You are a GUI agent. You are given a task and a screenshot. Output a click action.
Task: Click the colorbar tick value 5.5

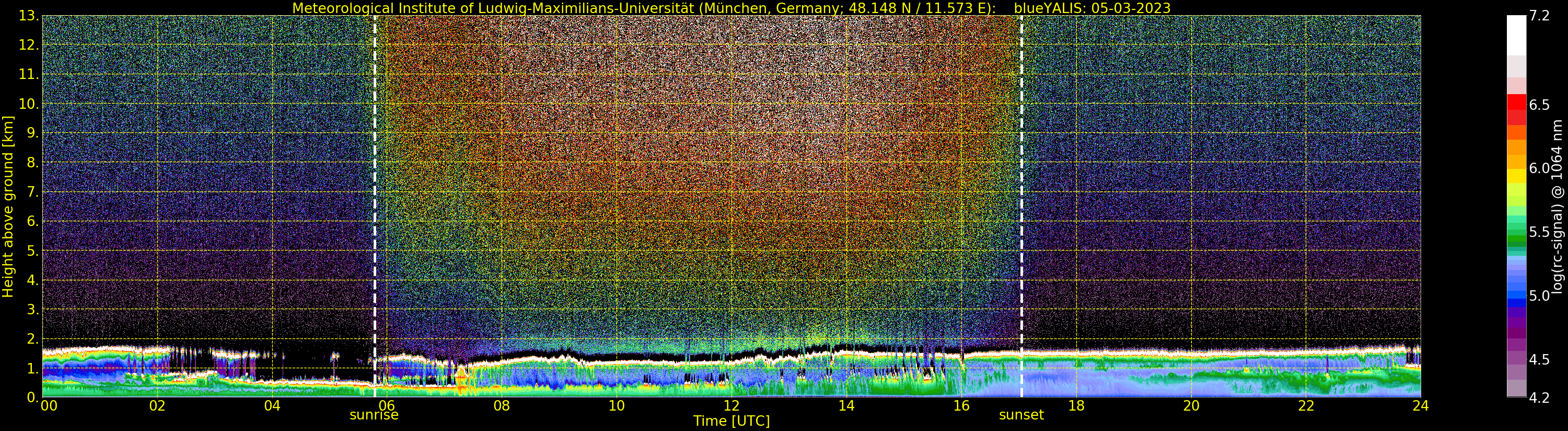pos(1538,232)
